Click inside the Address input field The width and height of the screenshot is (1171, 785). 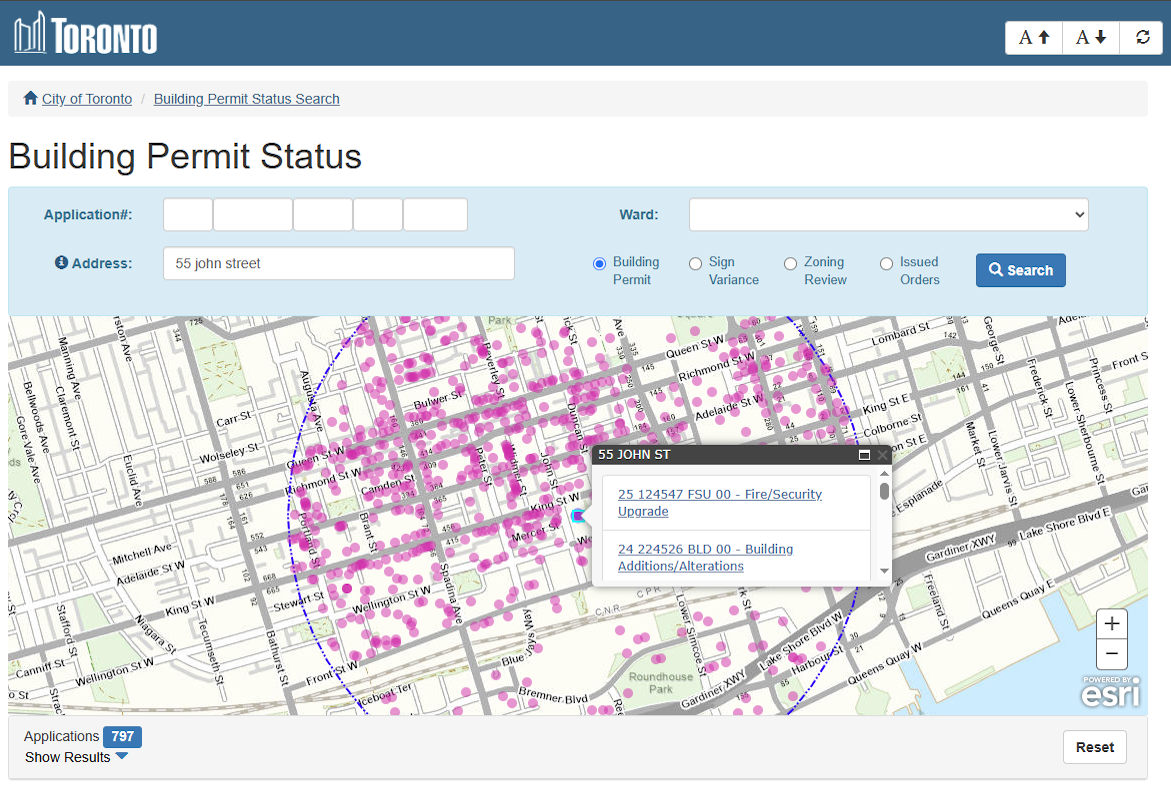pos(338,263)
